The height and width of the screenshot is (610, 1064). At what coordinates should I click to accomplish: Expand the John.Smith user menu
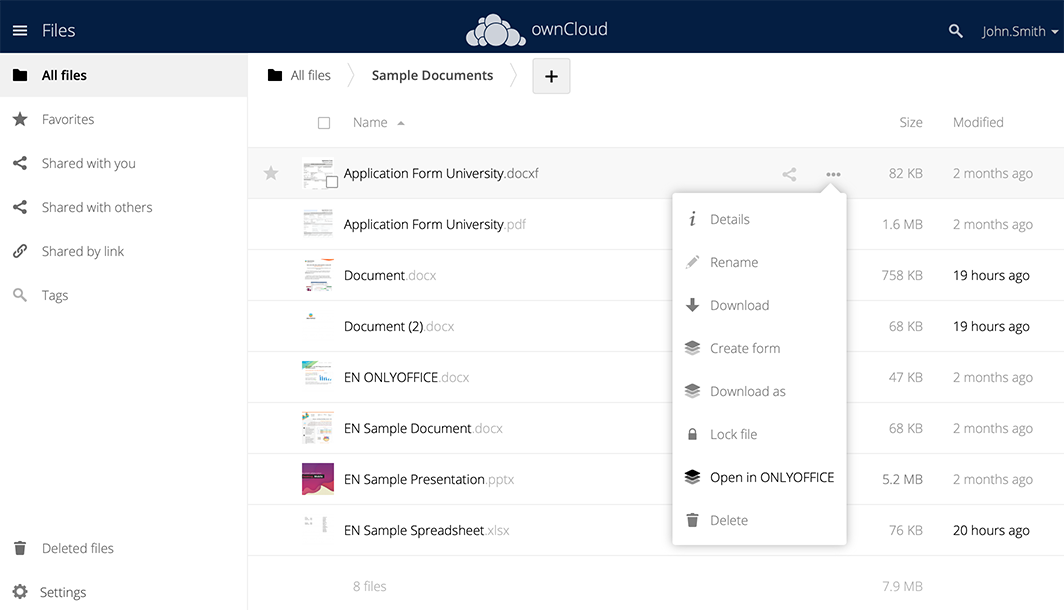click(x=1020, y=31)
